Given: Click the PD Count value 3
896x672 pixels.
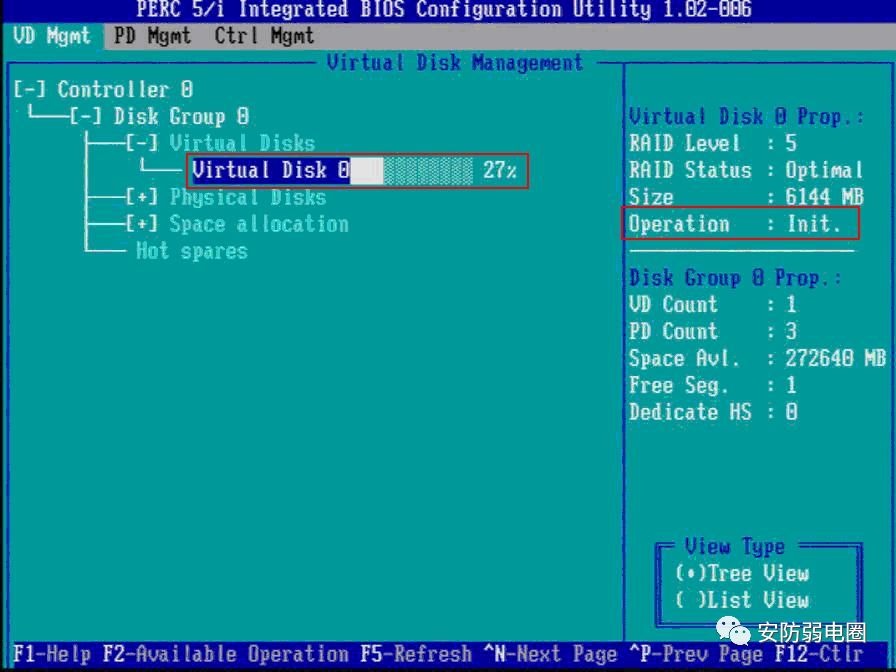Looking at the screenshot, I should click(x=791, y=331).
